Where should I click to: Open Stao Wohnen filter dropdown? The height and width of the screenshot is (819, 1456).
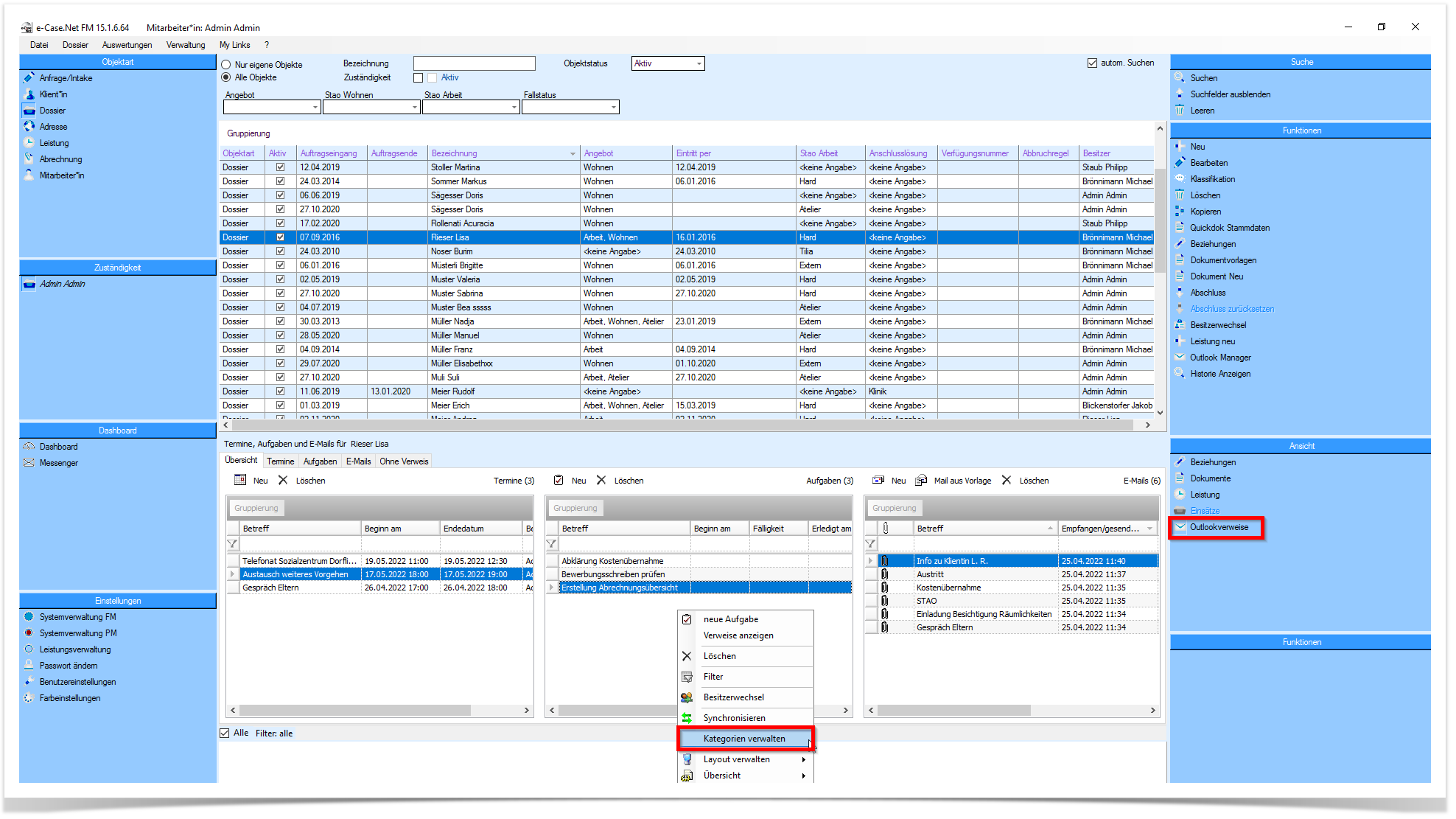point(415,108)
